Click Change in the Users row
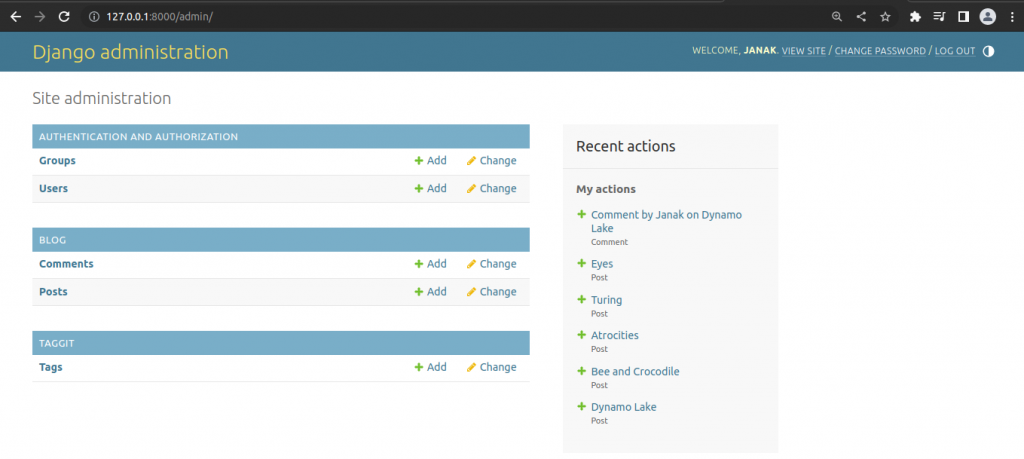 click(x=491, y=188)
